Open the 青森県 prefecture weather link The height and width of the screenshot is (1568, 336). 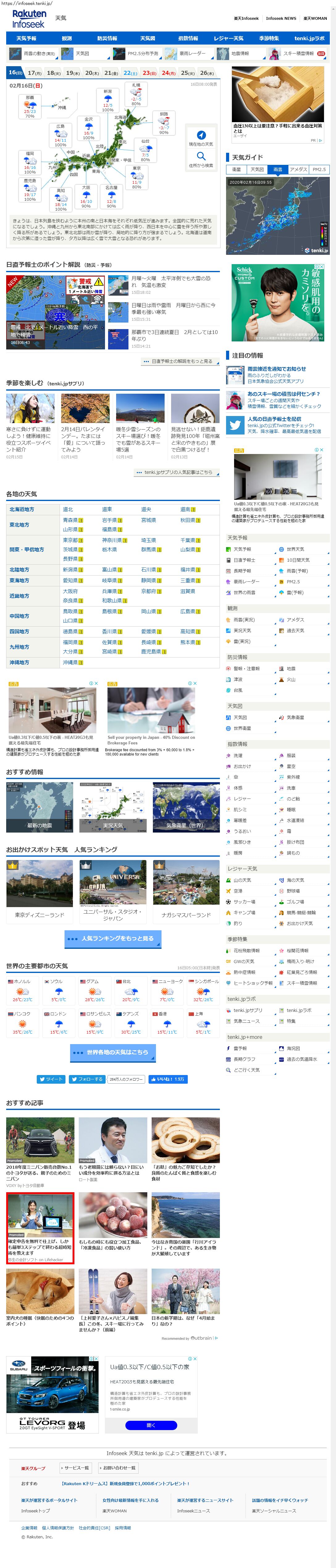tap(70, 521)
